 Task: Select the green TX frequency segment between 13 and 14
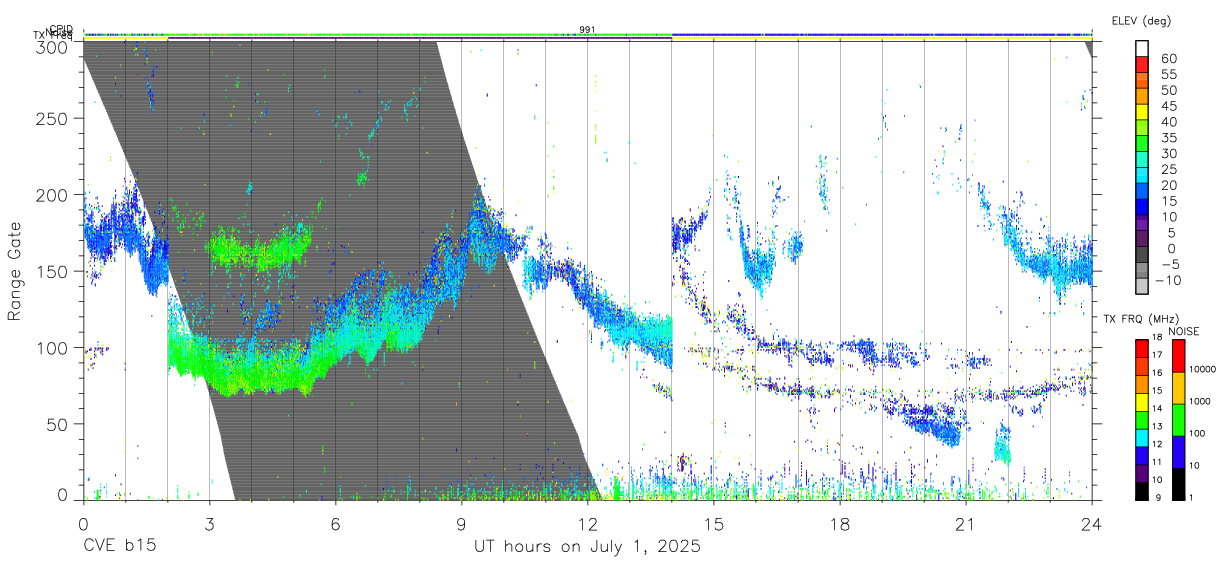(1142, 419)
